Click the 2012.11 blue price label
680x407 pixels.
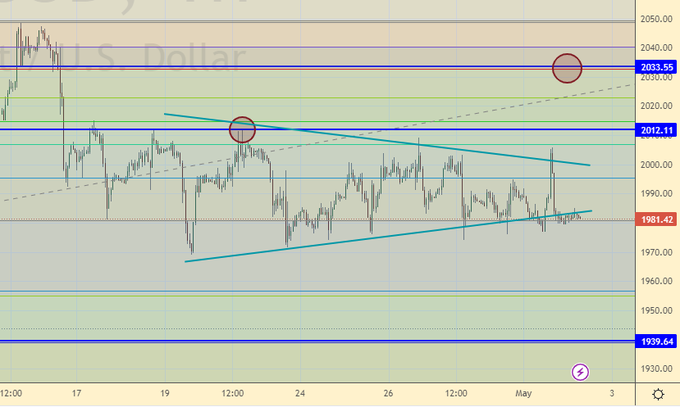click(x=657, y=130)
